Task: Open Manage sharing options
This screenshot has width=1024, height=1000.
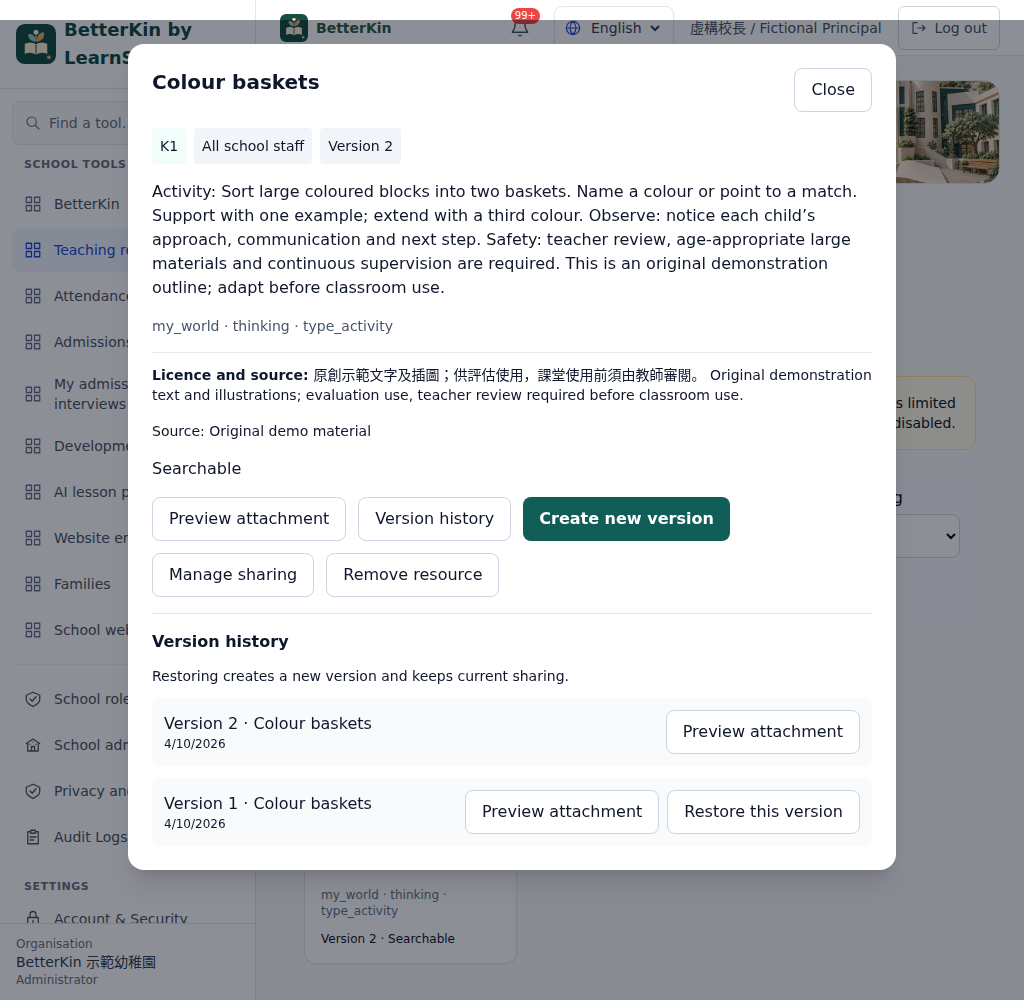Action: click(232, 575)
